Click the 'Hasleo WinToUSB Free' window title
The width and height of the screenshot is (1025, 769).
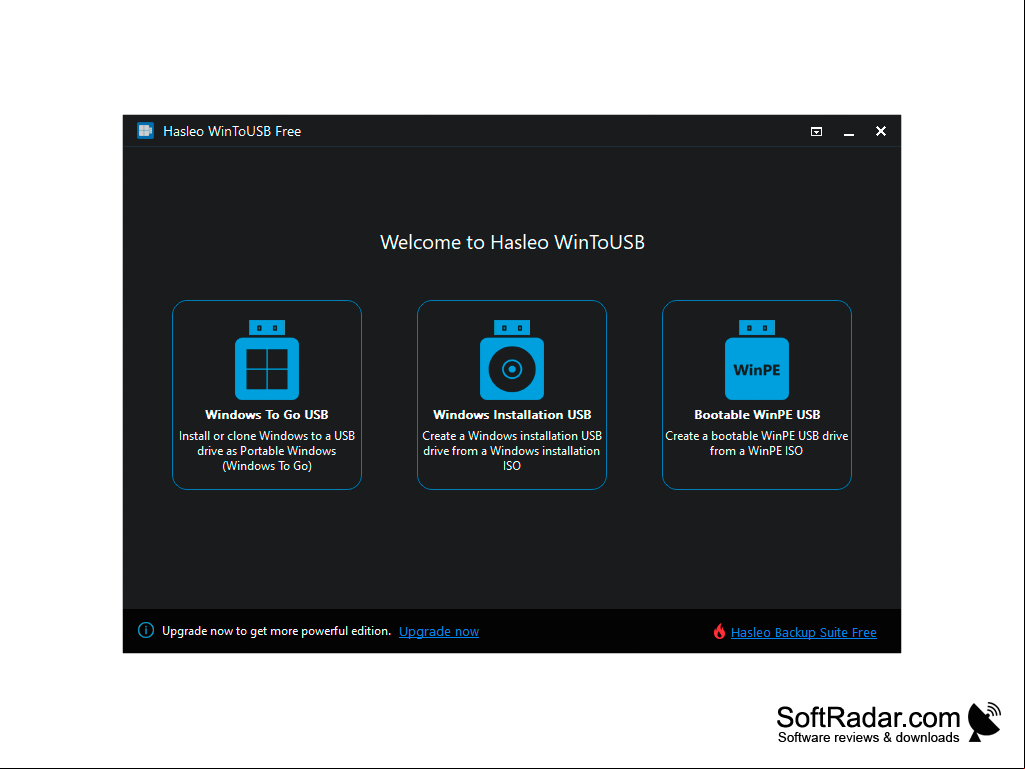pyautogui.click(x=232, y=131)
